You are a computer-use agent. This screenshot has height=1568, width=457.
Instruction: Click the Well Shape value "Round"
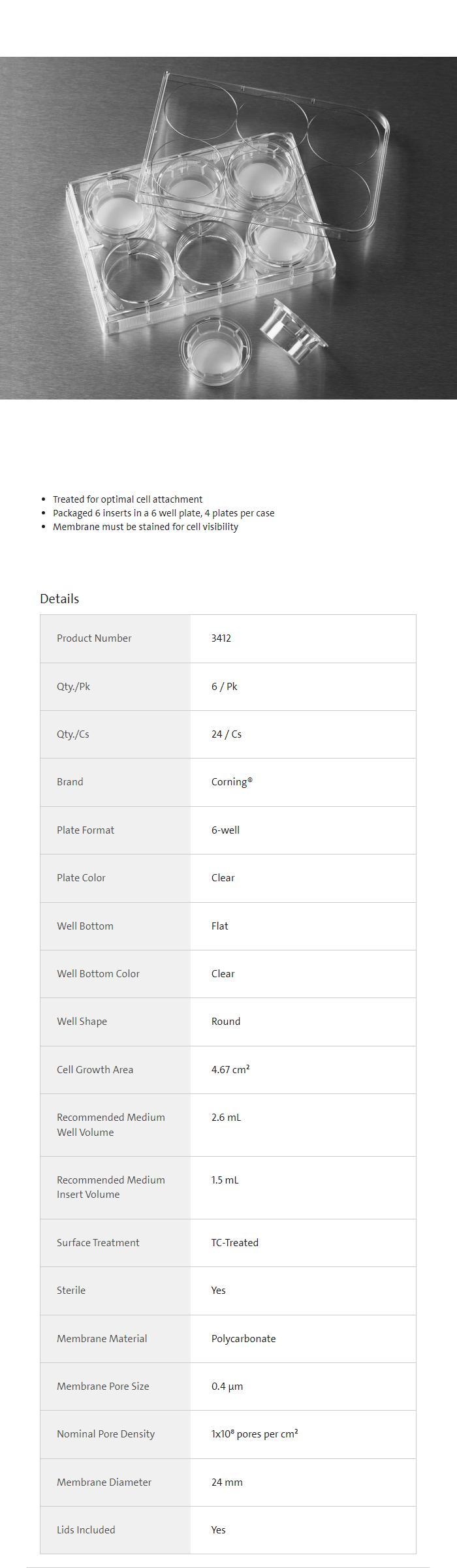tap(226, 1022)
